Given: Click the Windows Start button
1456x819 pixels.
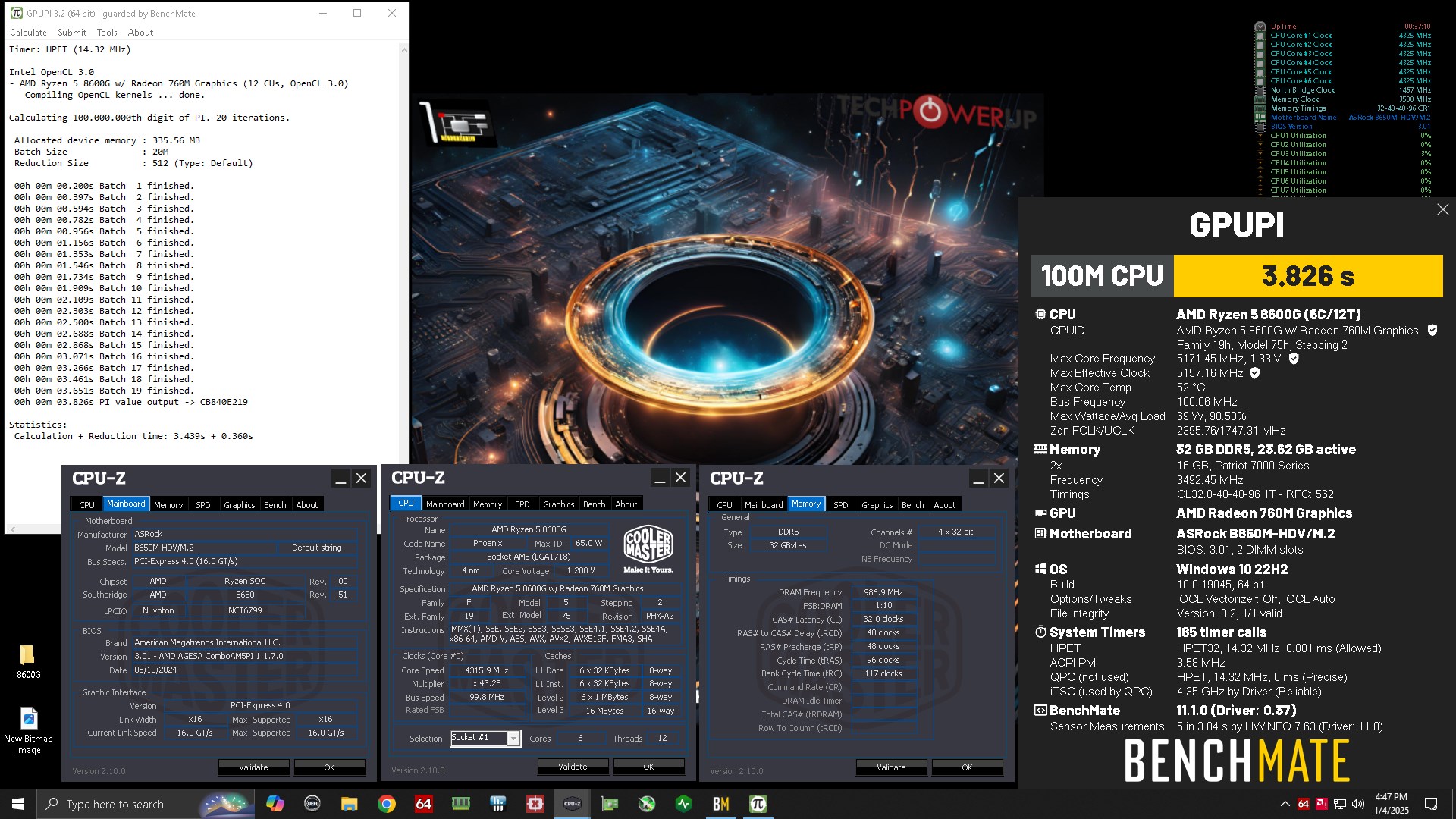Looking at the screenshot, I should coord(18,804).
